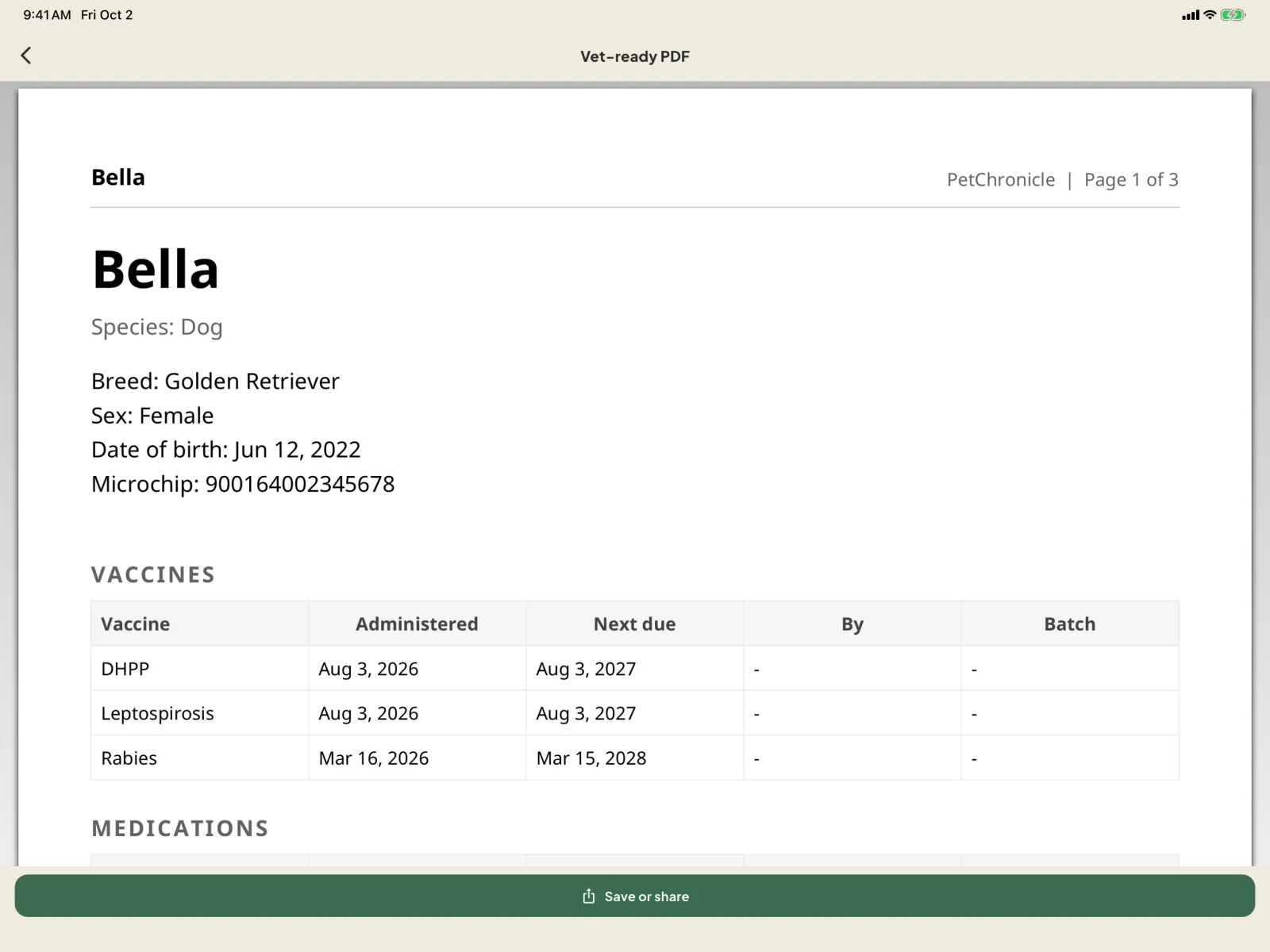Viewport: 1270px width, 952px height.
Task: Tap the Administered column header
Action: coord(417,624)
